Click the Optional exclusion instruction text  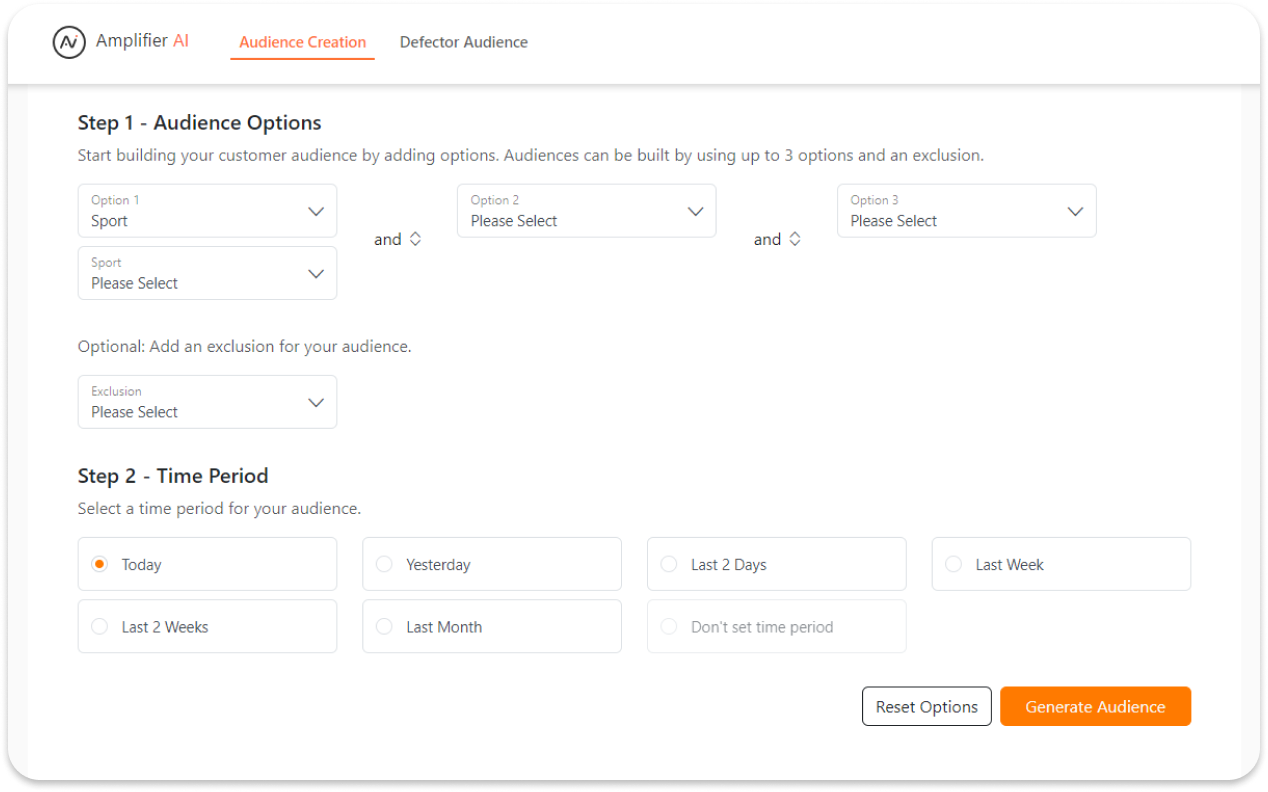(x=245, y=347)
